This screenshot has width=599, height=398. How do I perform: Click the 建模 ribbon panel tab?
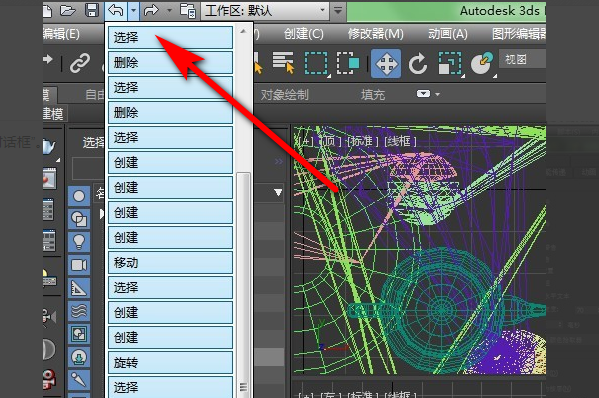coord(53,113)
